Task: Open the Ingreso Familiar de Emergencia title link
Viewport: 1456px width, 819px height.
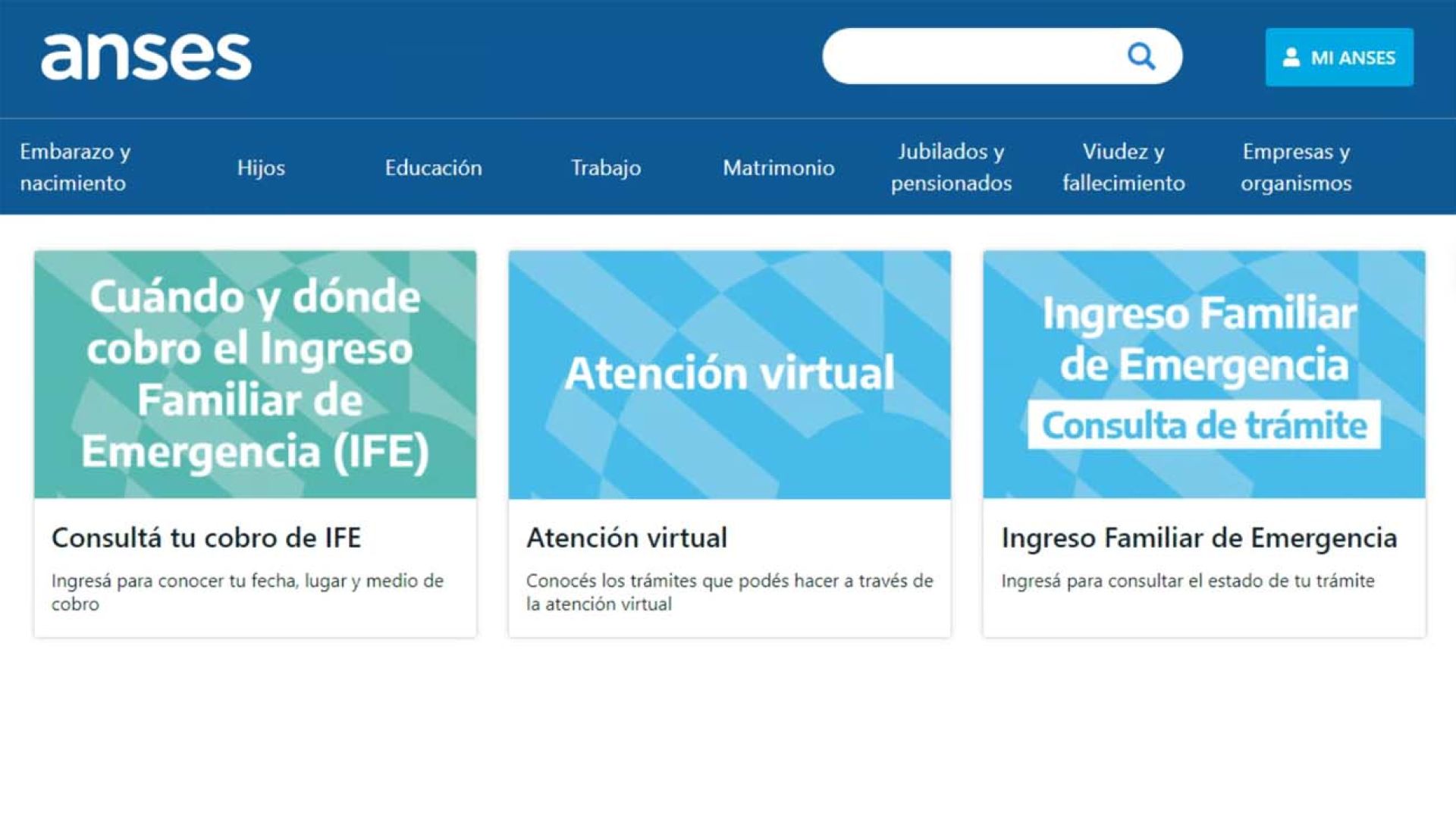Action: (x=1199, y=538)
